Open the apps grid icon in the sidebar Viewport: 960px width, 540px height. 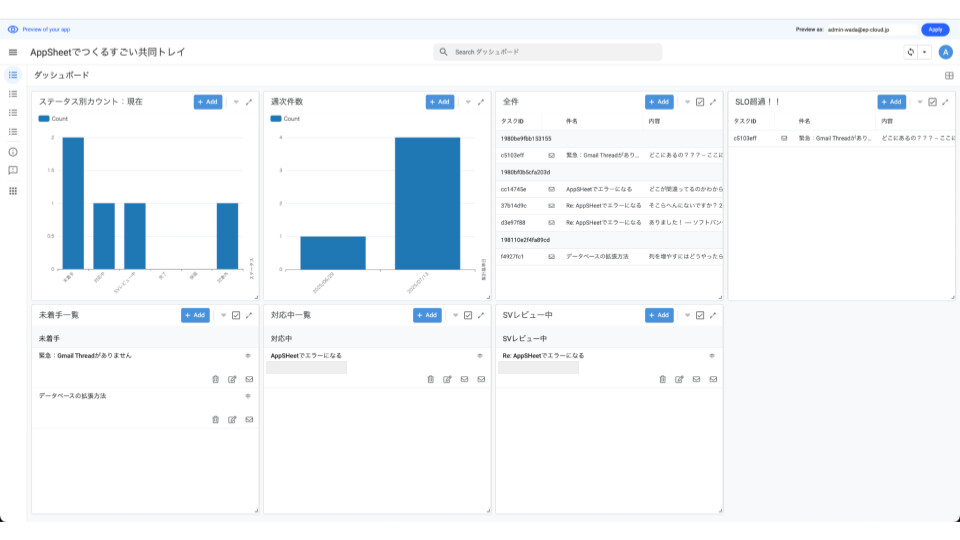[x=13, y=191]
